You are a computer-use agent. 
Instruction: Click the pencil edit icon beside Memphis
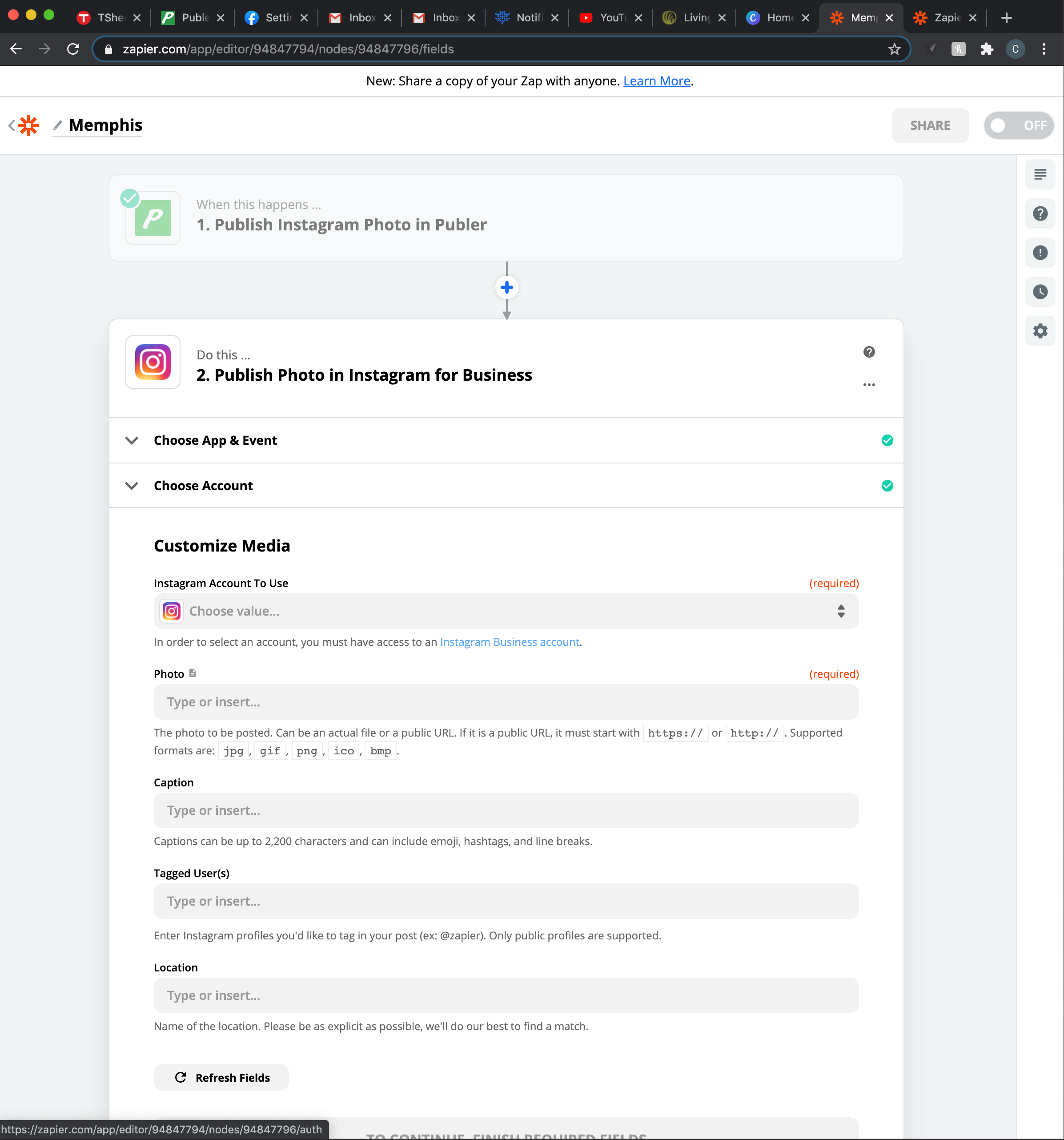[57, 125]
